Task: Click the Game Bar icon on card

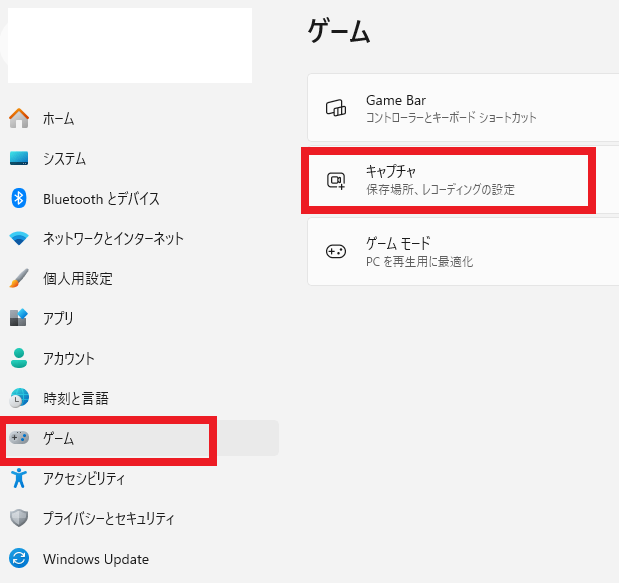Action: pyautogui.click(x=336, y=108)
